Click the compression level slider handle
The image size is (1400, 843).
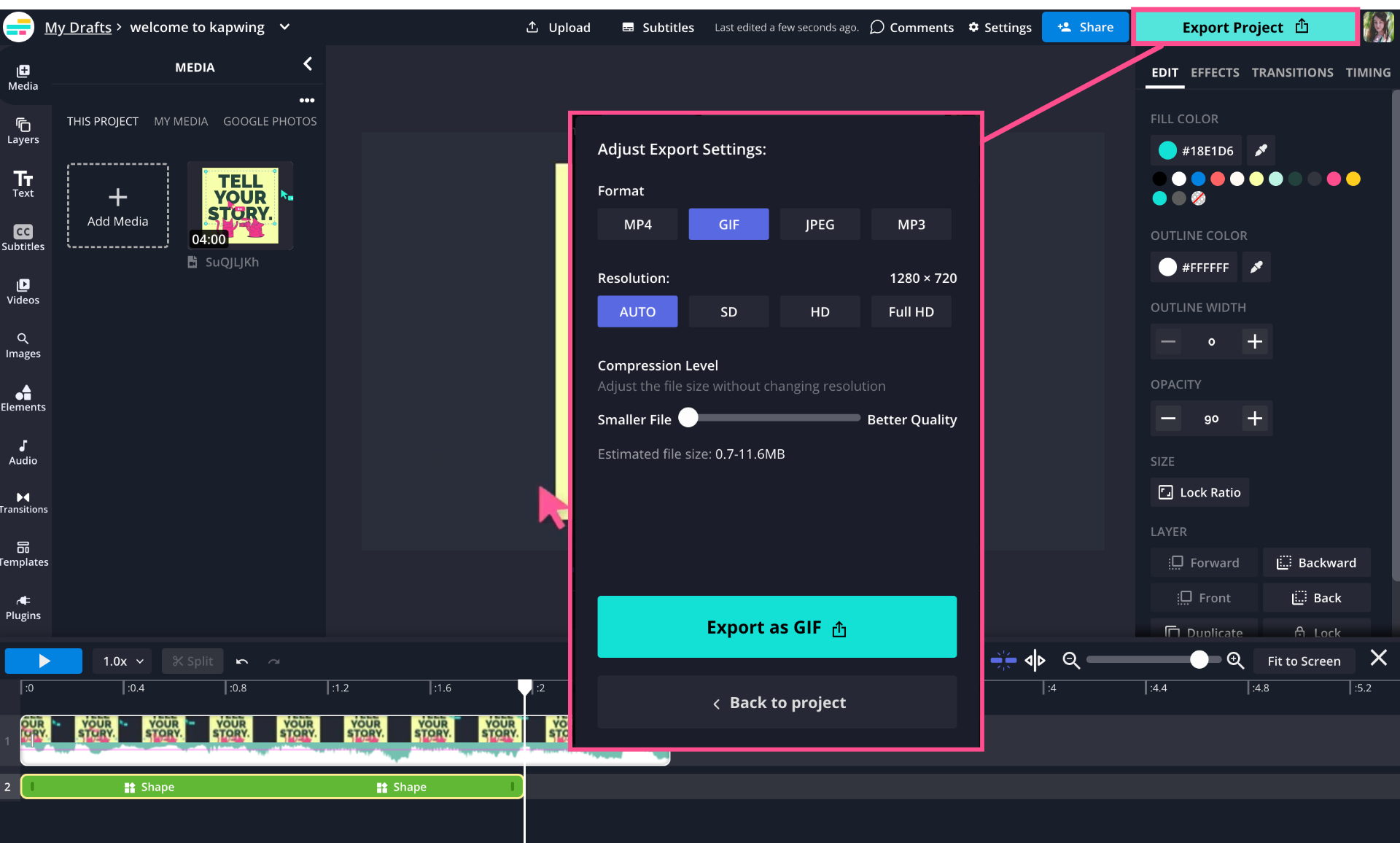point(688,418)
